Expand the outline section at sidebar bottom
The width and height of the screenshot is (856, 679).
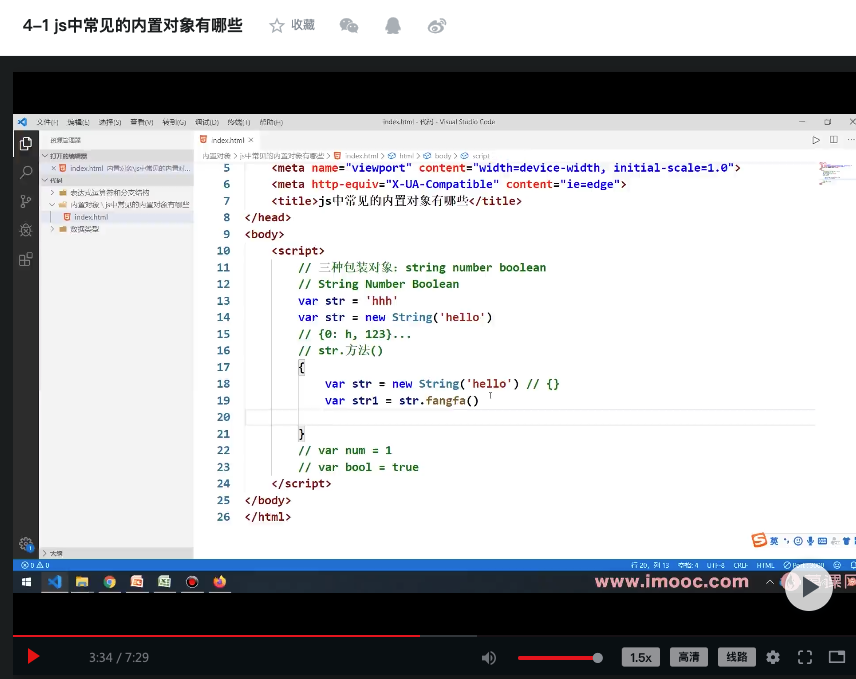[45, 553]
